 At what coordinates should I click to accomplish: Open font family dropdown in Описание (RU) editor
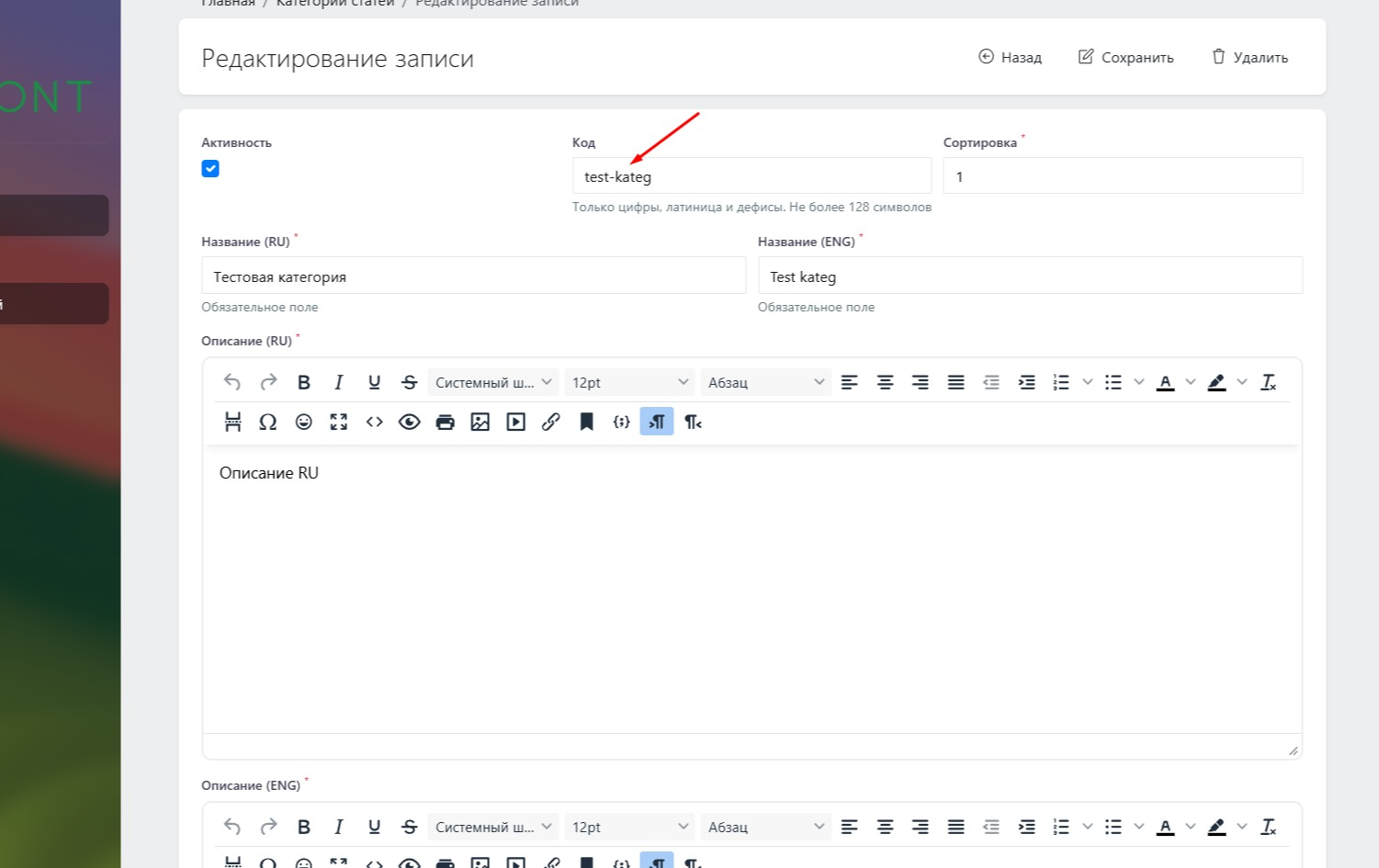click(493, 383)
